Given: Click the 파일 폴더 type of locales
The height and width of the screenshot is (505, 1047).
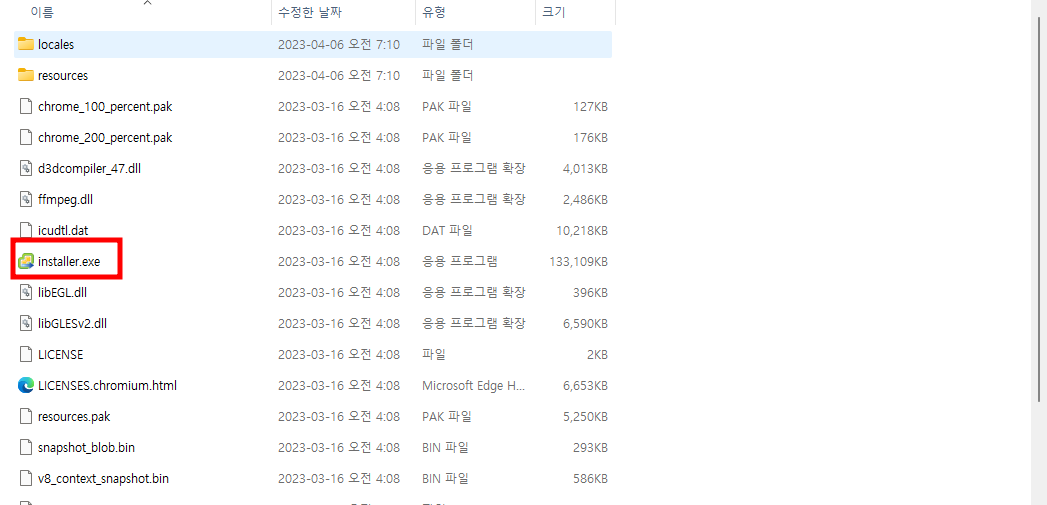Looking at the screenshot, I should point(447,45).
